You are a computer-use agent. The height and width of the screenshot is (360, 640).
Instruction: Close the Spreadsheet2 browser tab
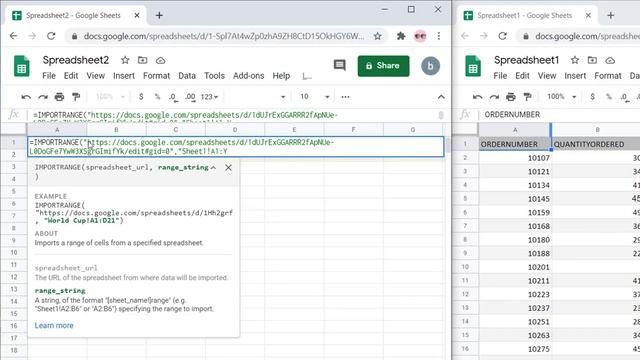pos(137,16)
